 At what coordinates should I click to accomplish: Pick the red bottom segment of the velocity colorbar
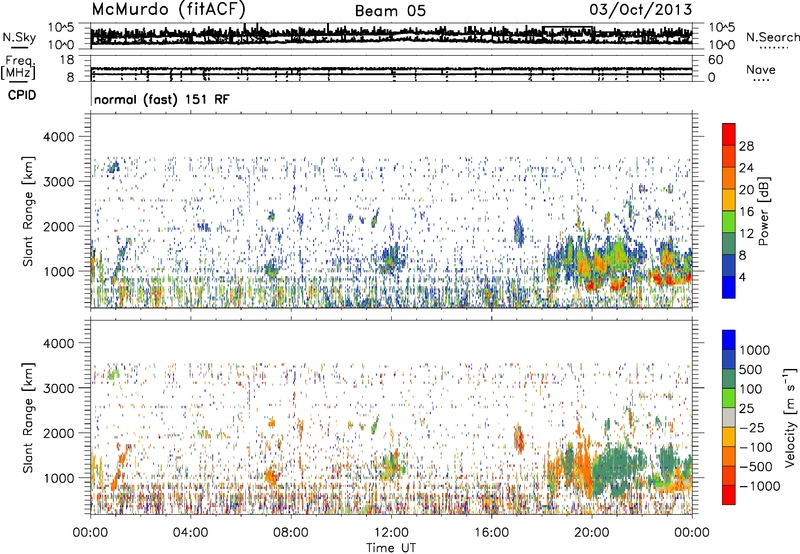click(729, 495)
